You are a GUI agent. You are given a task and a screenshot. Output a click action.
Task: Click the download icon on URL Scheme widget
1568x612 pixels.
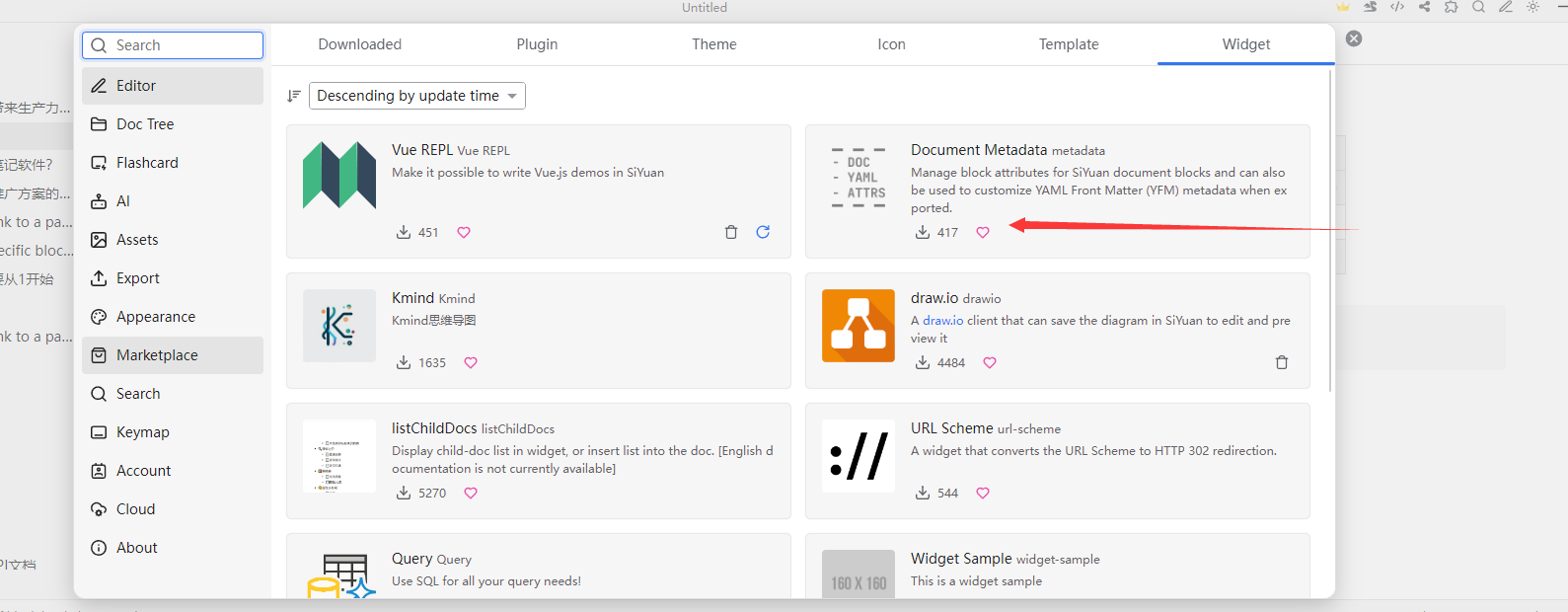923,493
